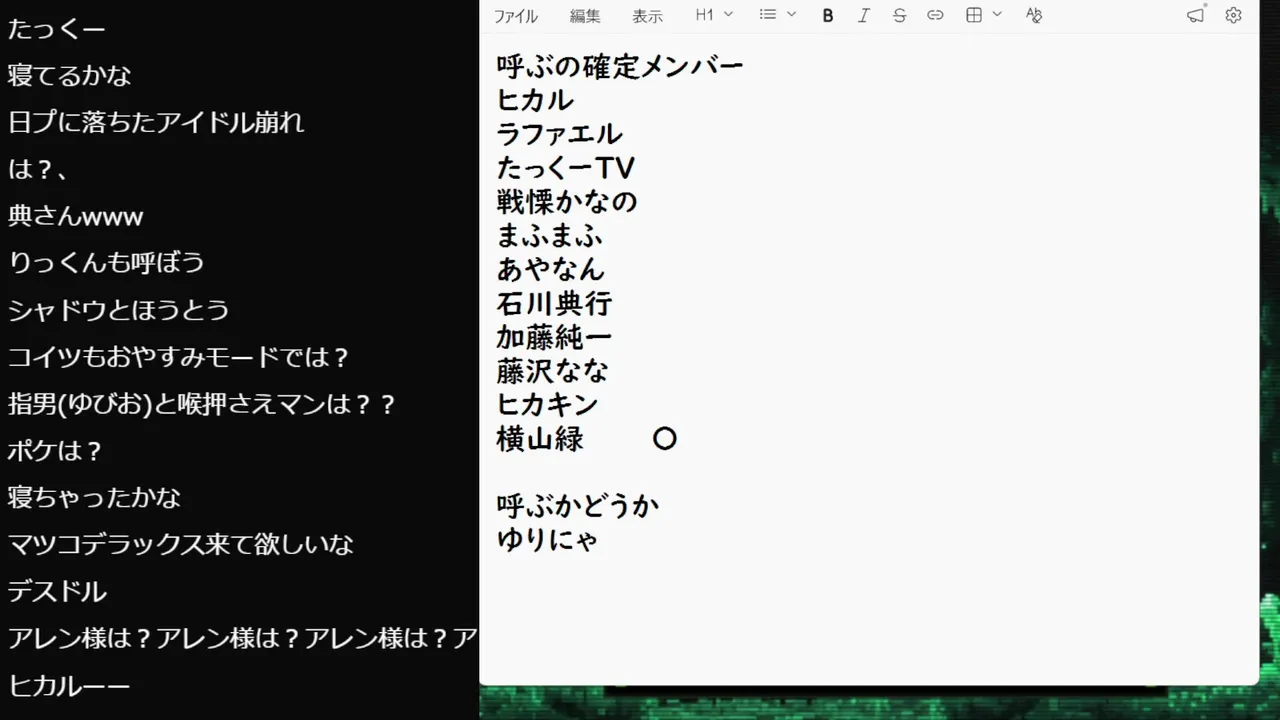Click the chat comment たっくー

tap(57, 29)
